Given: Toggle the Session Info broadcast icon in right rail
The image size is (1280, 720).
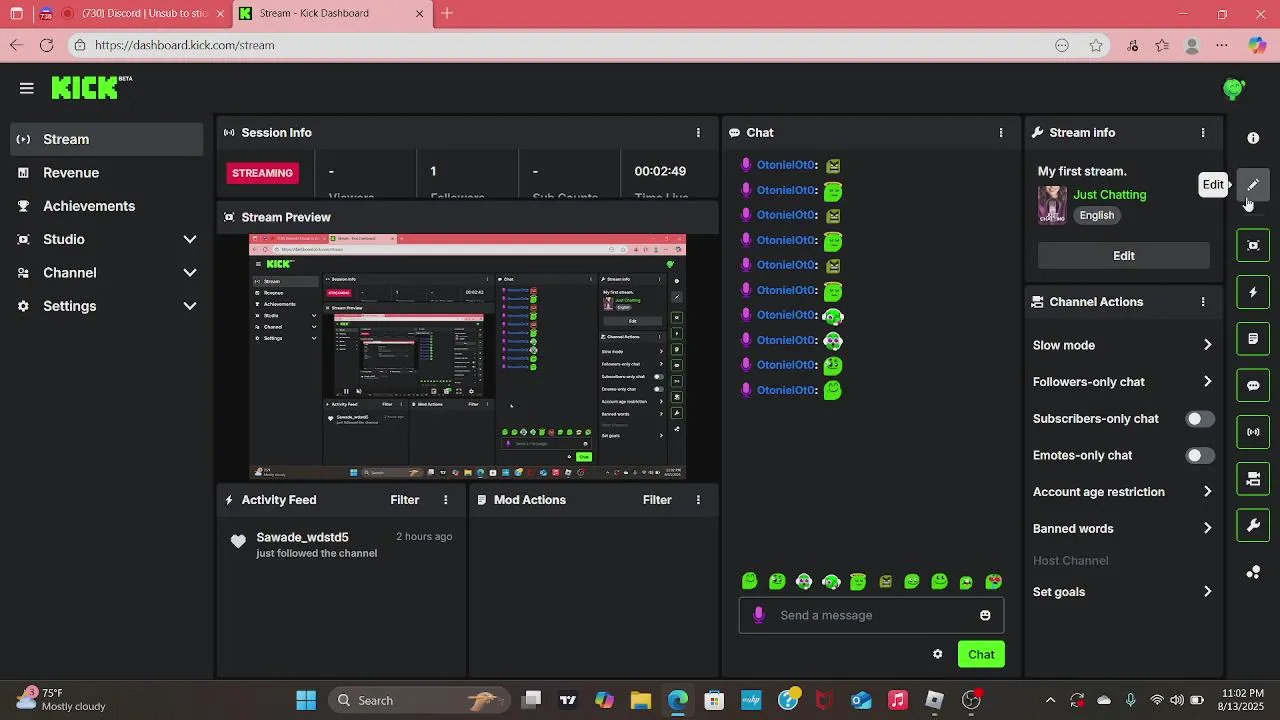Looking at the screenshot, I should (x=1253, y=432).
